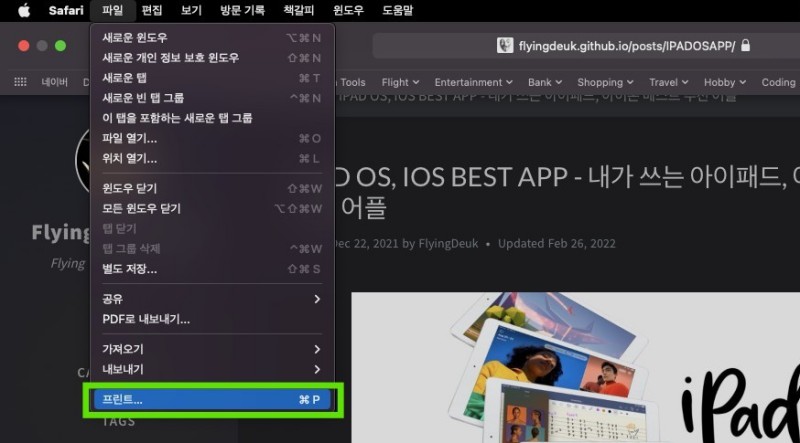Choose 모든 윈도우 닫기
Screen dimensions: 800x443
click(212, 209)
